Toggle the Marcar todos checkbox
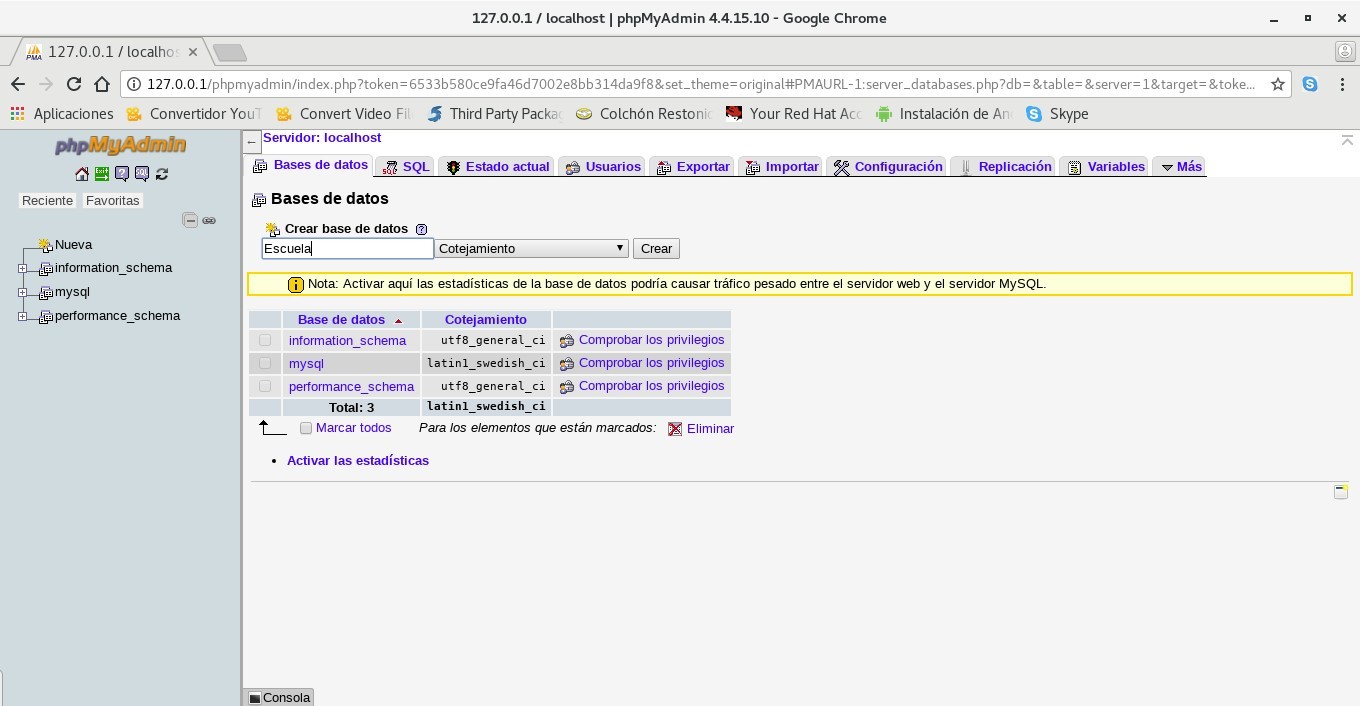Screen dimensions: 1360x706 pos(306,428)
